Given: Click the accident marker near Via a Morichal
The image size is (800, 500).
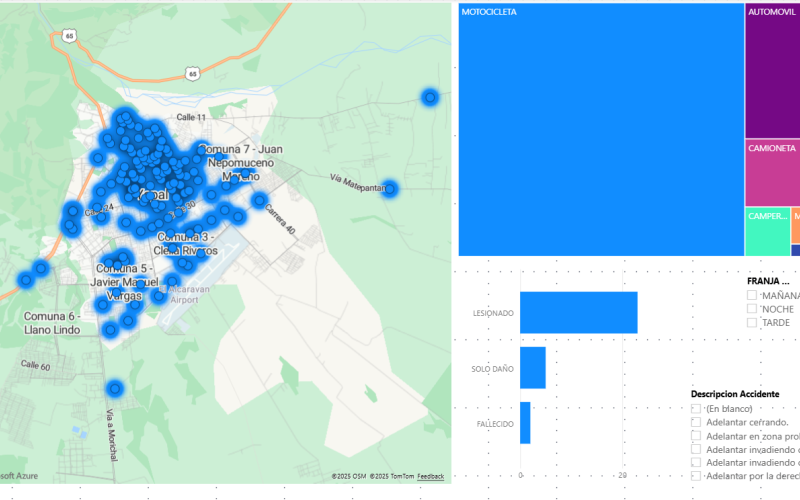Looking at the screenshot, I should [x=115, y=388].
